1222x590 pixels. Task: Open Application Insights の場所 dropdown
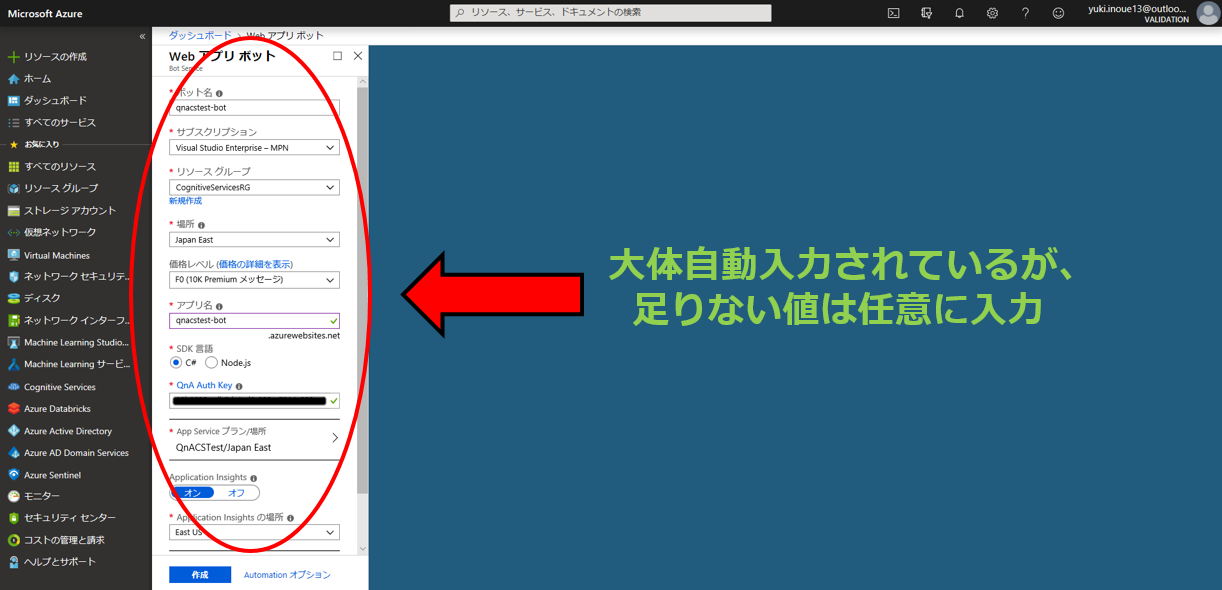click(254, 533)
